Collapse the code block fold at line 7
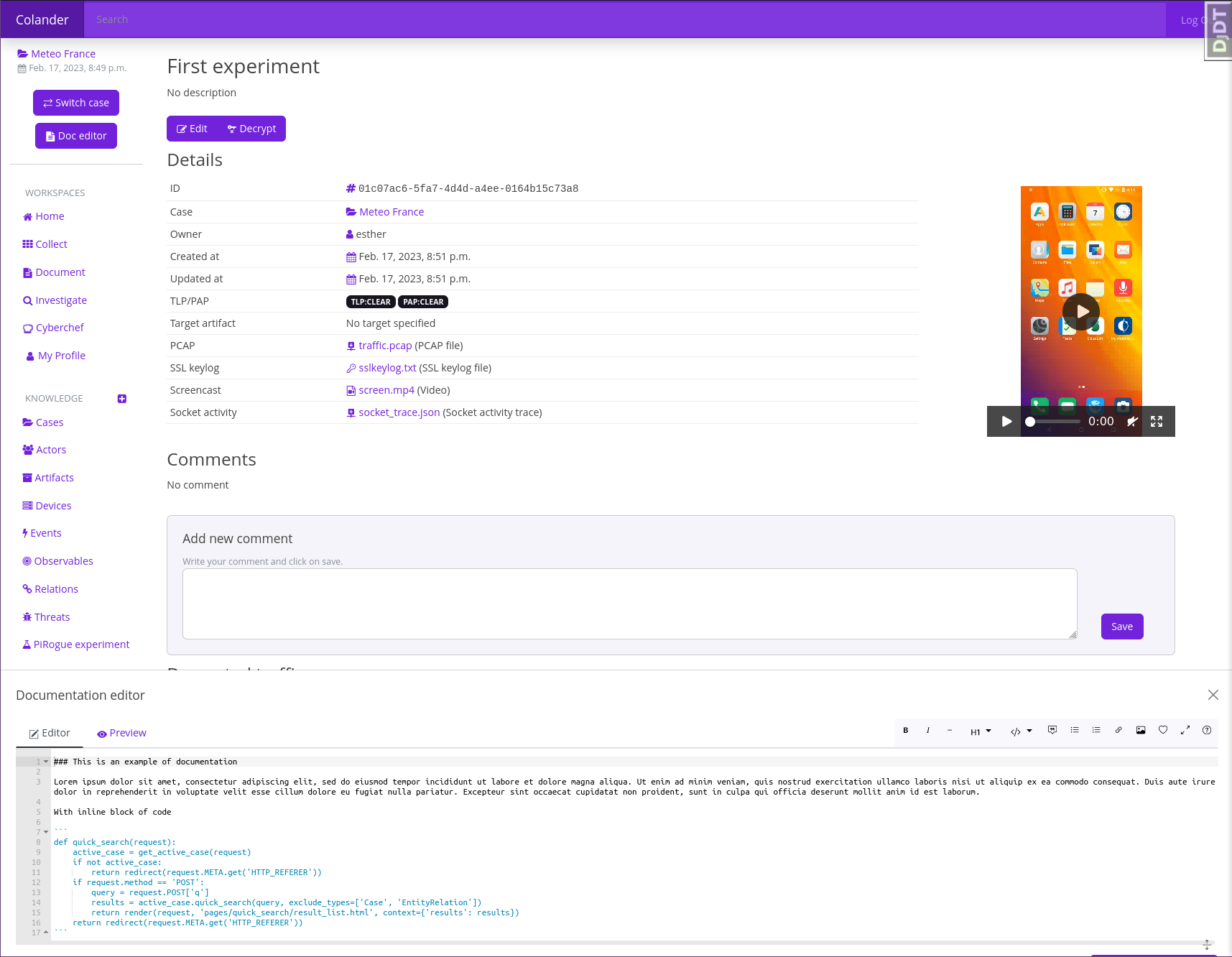Viewport: 1232px width, 957px height. 46,832
